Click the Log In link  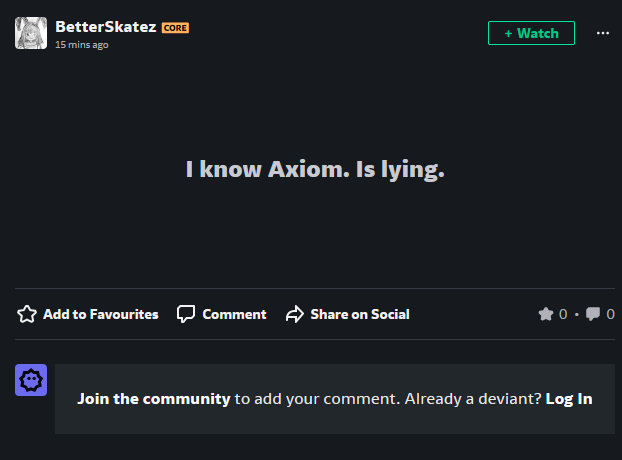tap(569, 399)
